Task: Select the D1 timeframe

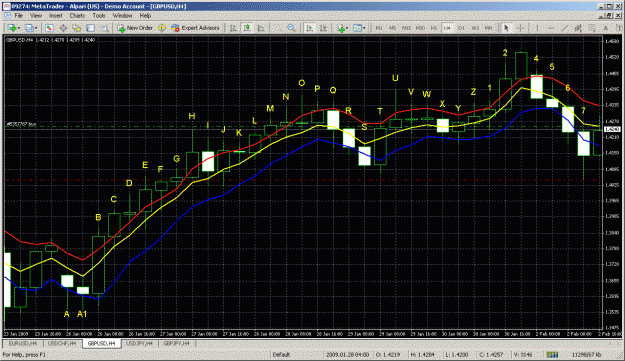Action: click(x=461, y=28)
